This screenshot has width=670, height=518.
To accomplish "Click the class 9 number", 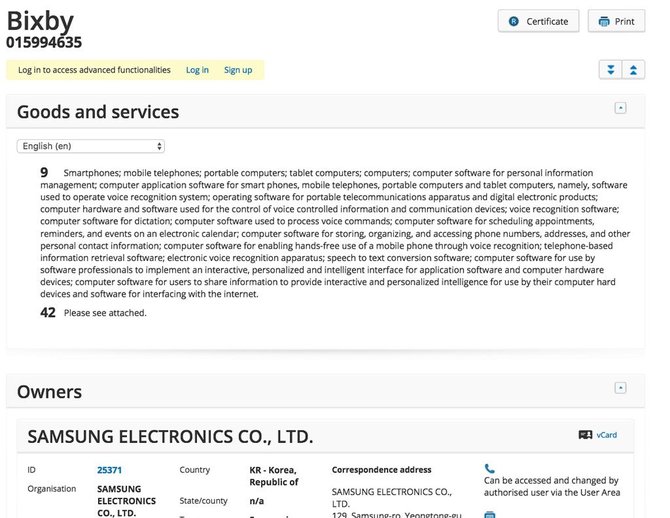I will point(44,172).
